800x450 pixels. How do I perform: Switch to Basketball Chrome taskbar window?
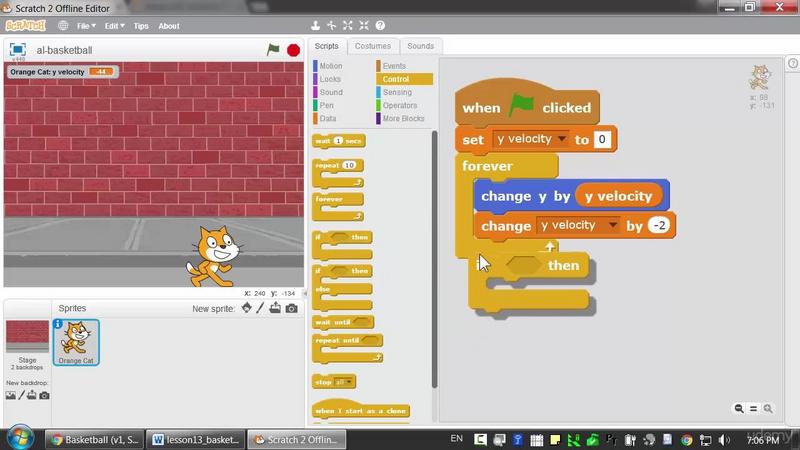(94, 439)
